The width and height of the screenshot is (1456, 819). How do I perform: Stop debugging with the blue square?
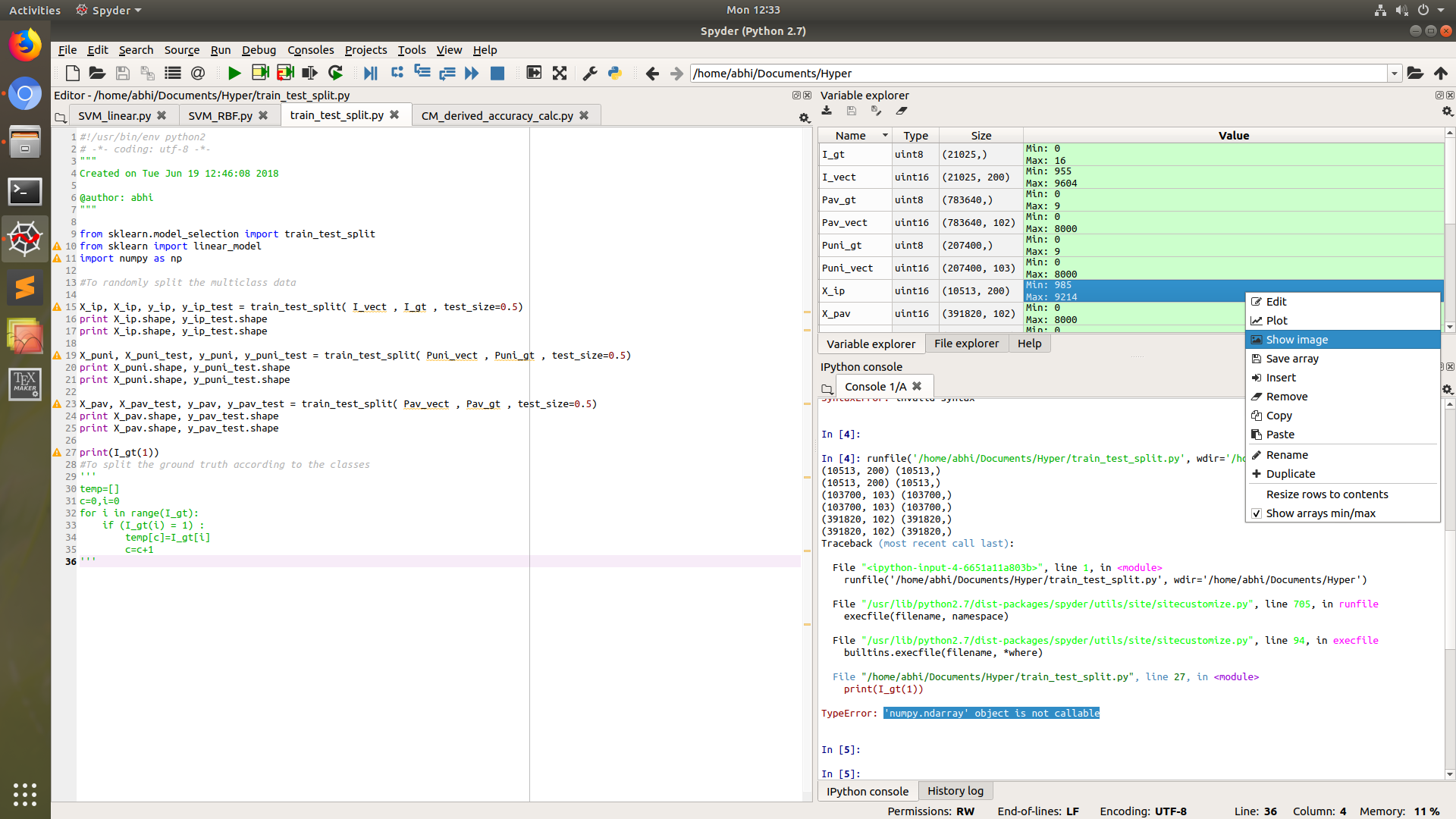tap(497, 74)
